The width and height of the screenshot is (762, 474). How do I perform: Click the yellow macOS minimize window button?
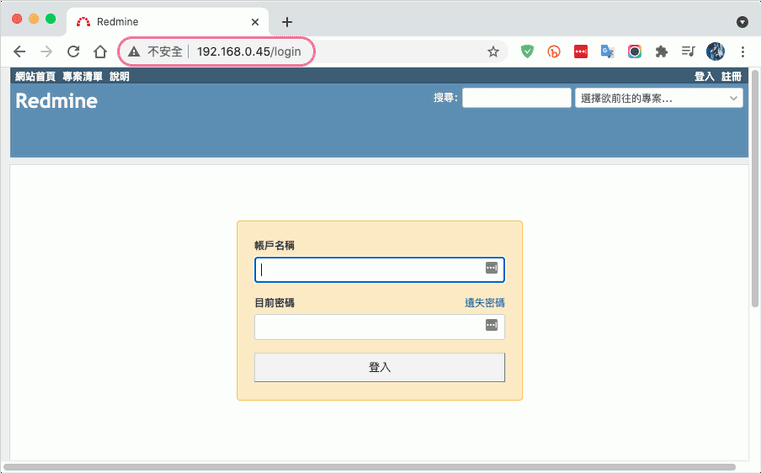click(x=34, y=19)
